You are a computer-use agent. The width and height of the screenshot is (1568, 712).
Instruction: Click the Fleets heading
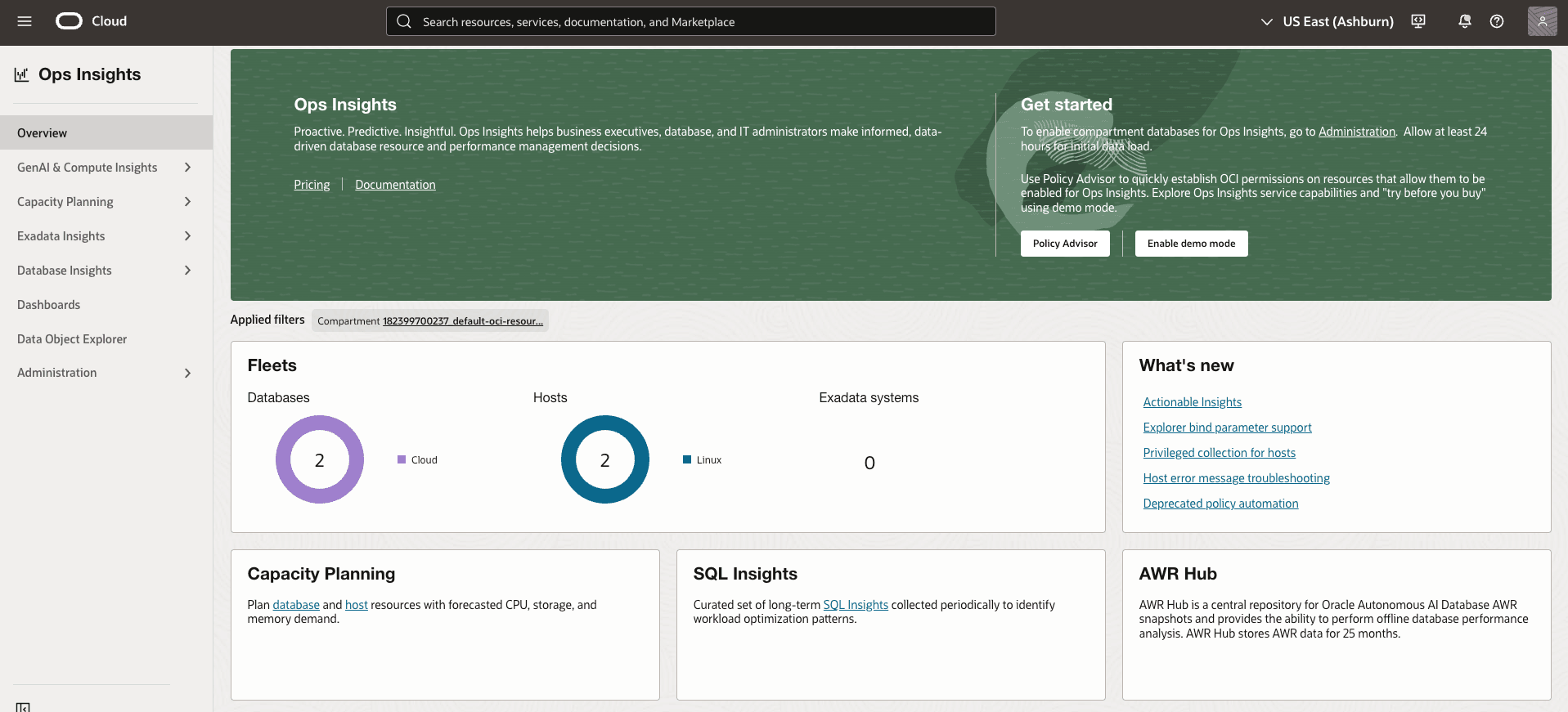coord(272,365)
